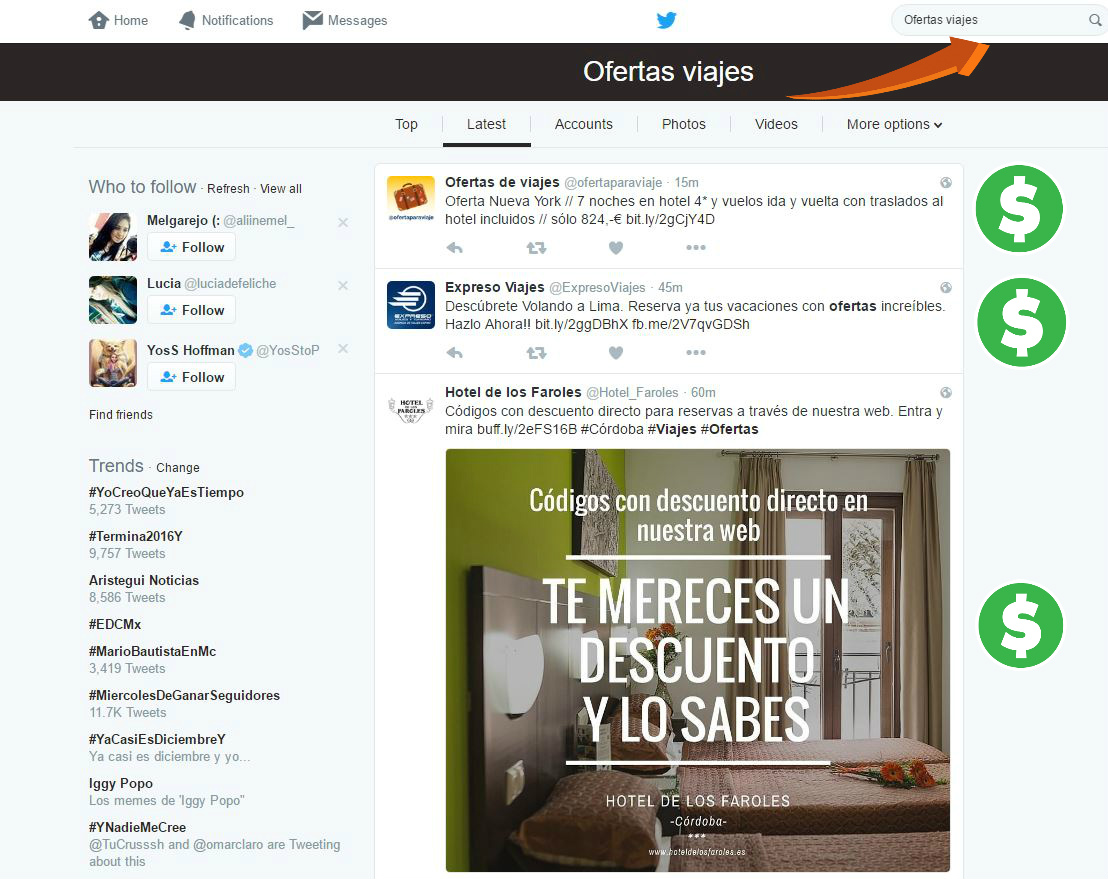This screenshot has width=1108, height=879.
Task: Like the Expreso Viajes tweet
Action: coord(616,353)
